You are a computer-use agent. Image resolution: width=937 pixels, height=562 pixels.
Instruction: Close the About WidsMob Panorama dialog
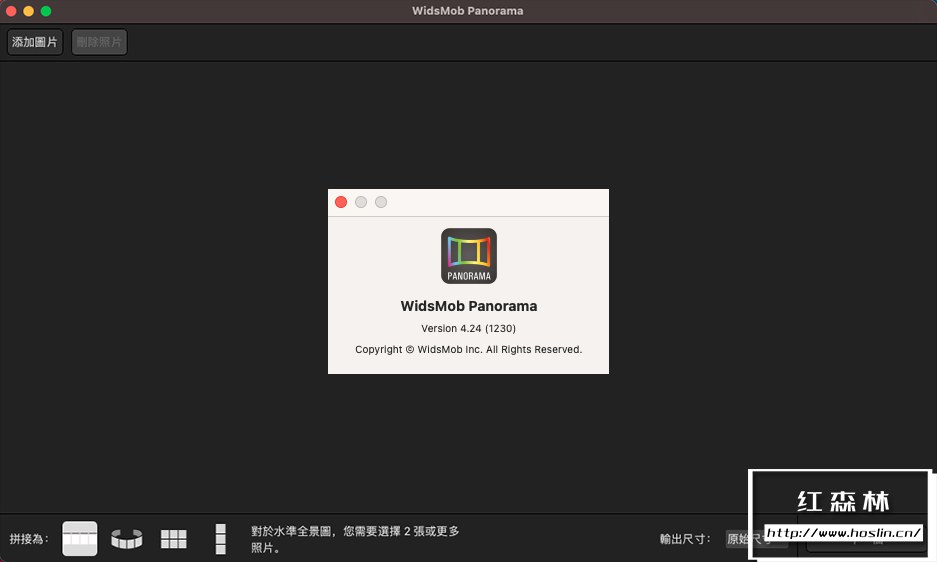341,202
